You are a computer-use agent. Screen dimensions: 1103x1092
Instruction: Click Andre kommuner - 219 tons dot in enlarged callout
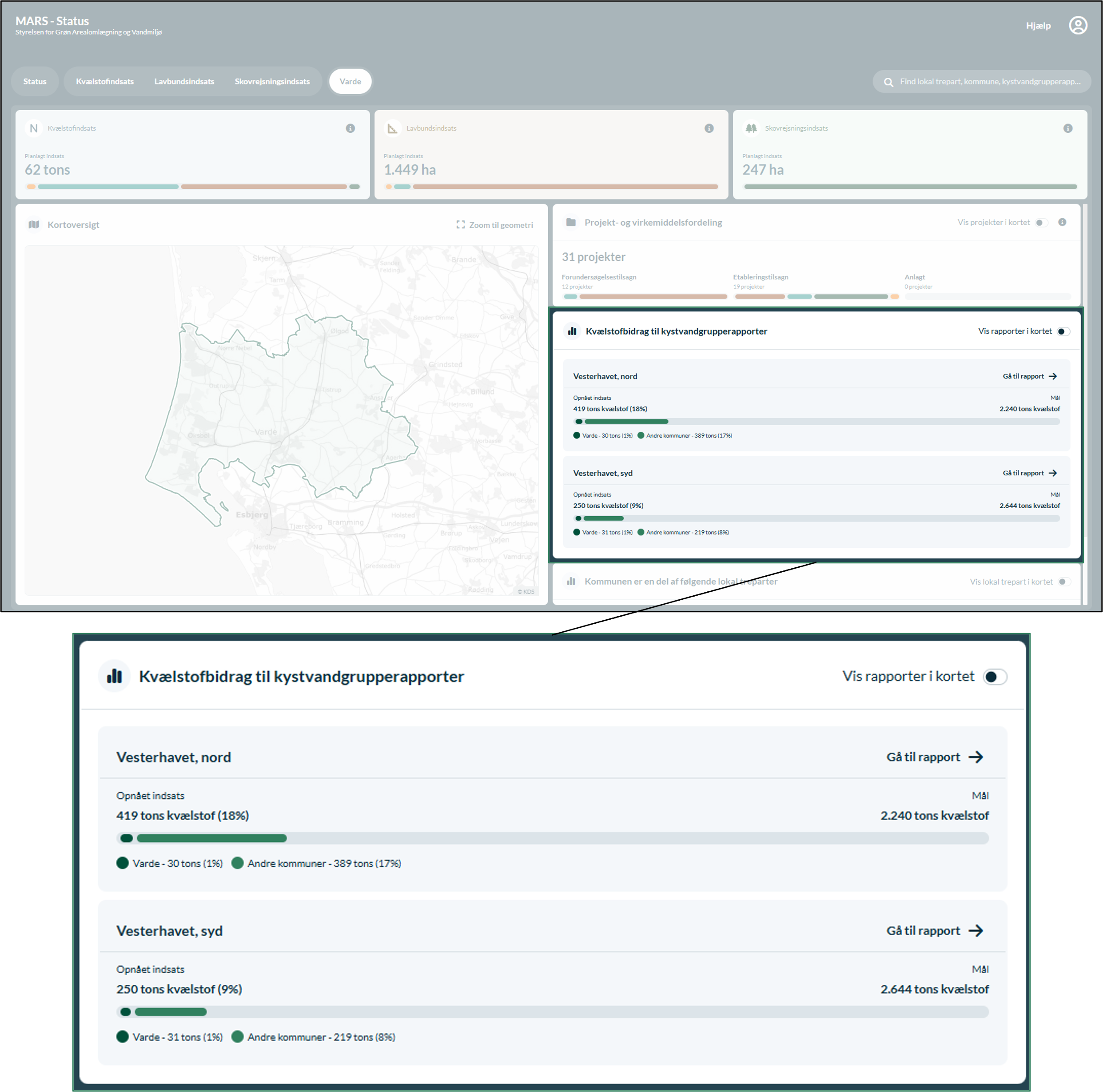pyautogui.click(x=238, y=1036)
